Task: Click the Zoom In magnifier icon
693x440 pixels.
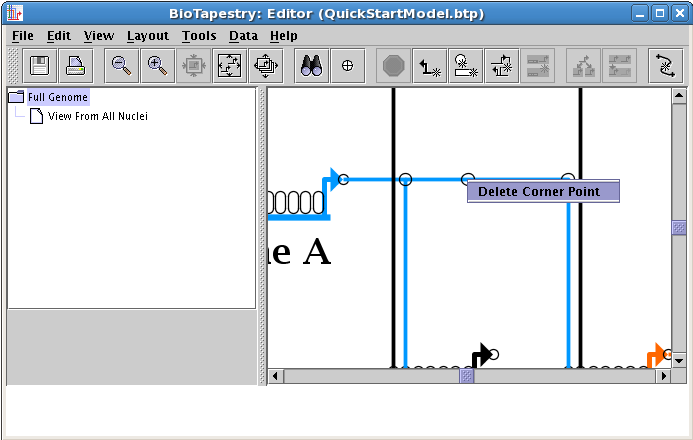Action: point(157,66)
